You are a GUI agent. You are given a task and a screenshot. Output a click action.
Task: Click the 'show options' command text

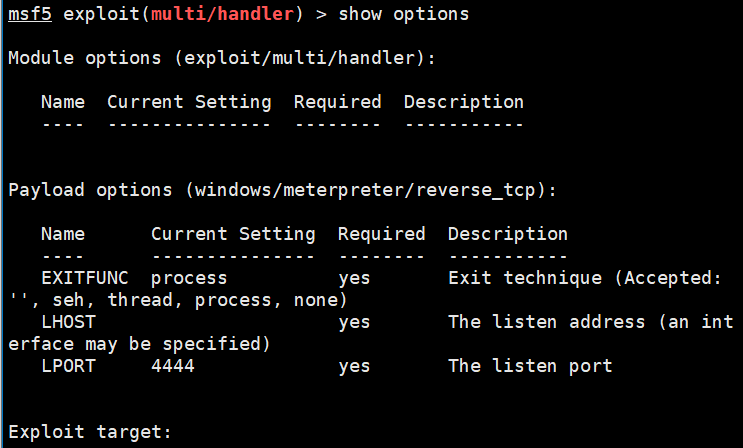[x=403, y=14]
